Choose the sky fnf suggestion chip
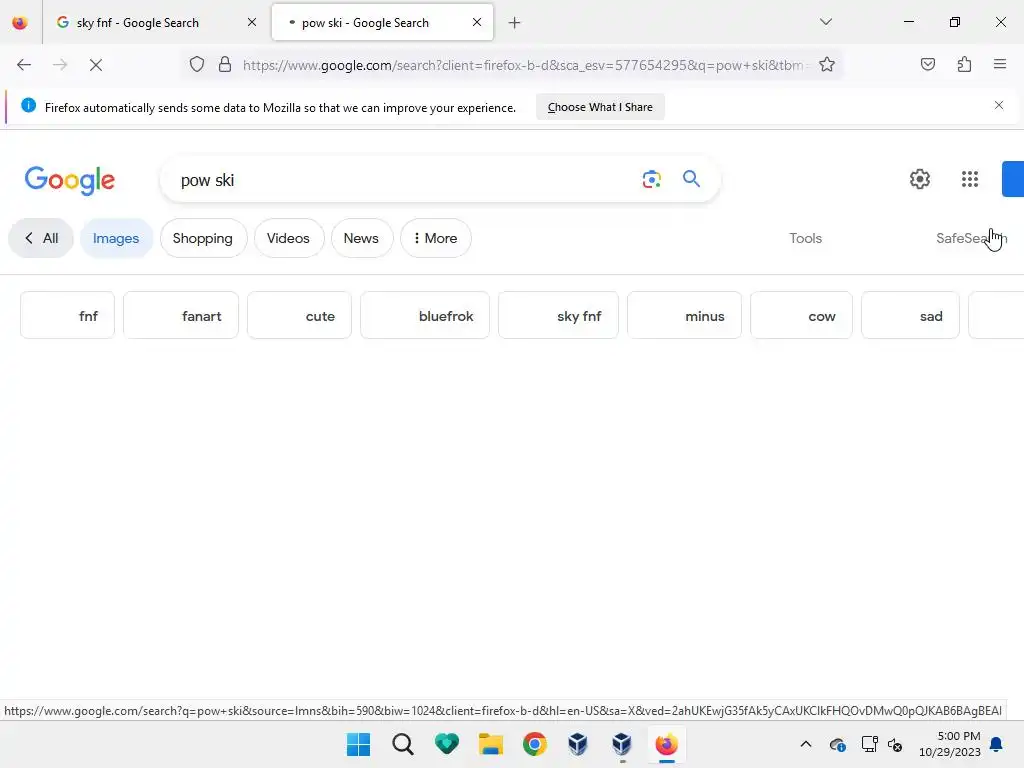The width and height of the screenshot is (1024, 768). [558, 315]
